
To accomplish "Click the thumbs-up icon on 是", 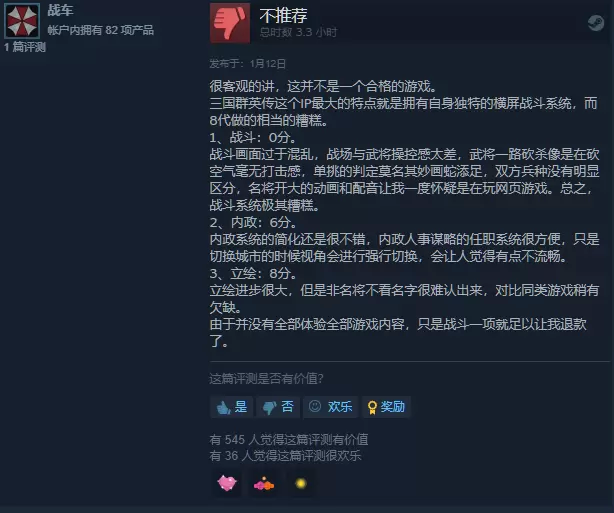I will click(223, 408).
